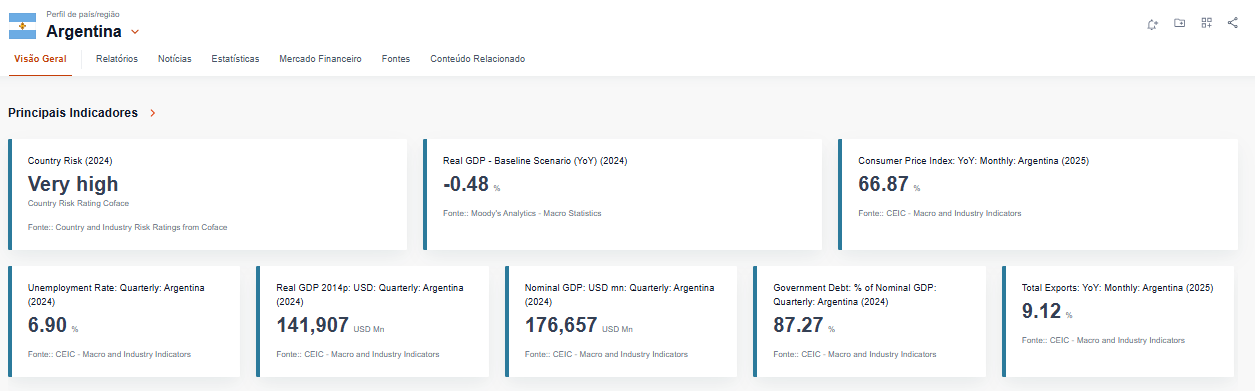
Task: Open the Consumer Price Index YoY card title
Action: pos(973,160)
